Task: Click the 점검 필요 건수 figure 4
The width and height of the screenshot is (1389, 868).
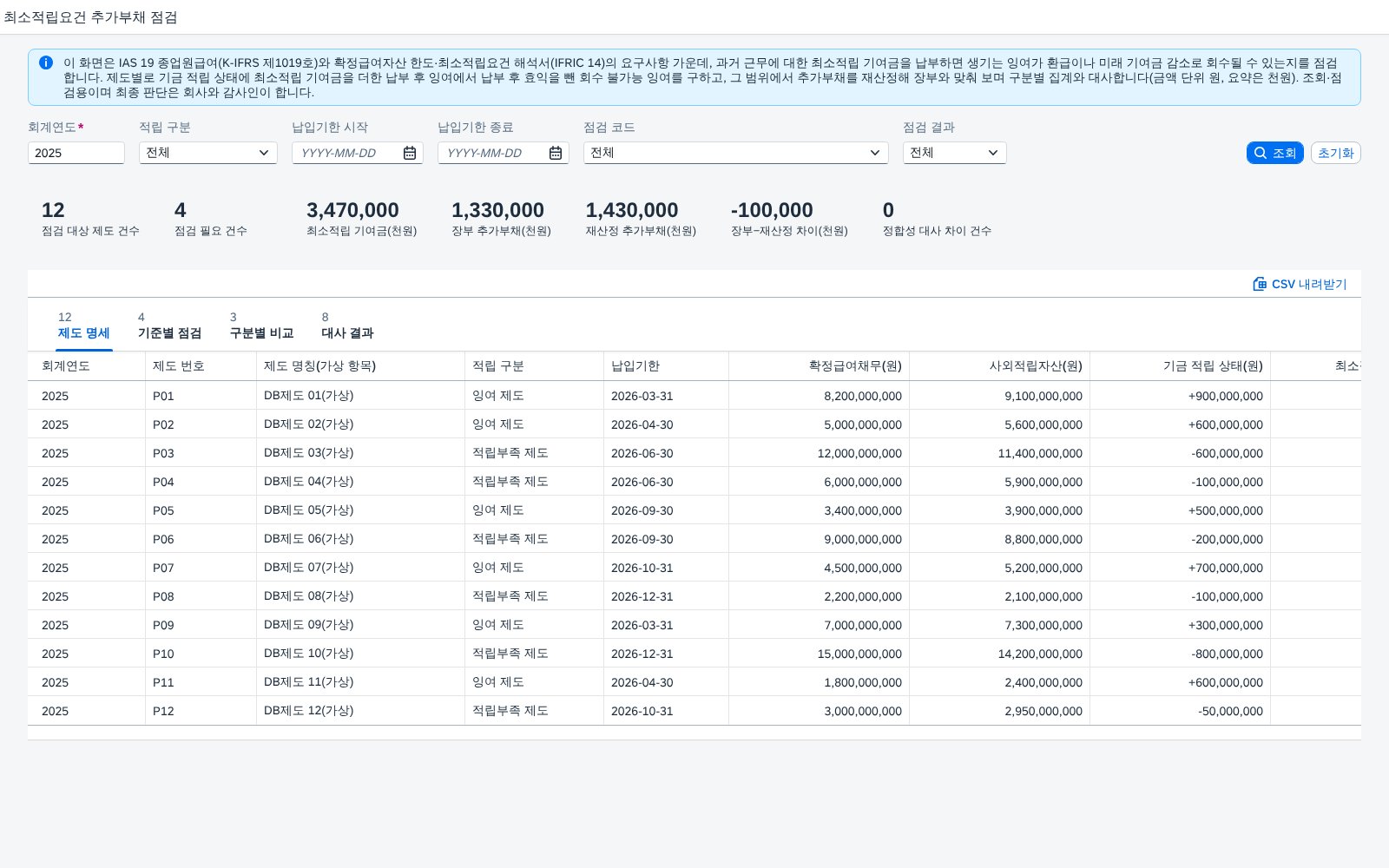Action: [180, 210]
